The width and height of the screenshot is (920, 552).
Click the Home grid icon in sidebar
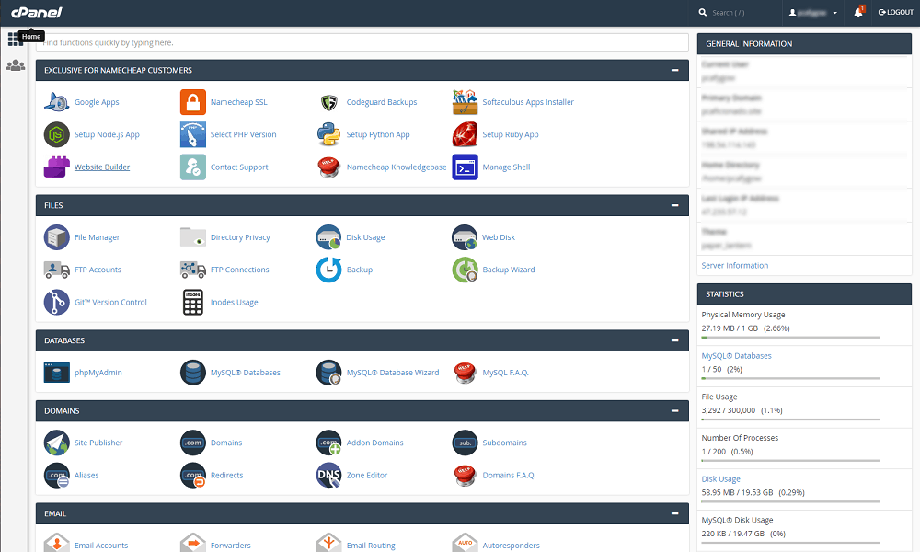(x=14, y=39)
